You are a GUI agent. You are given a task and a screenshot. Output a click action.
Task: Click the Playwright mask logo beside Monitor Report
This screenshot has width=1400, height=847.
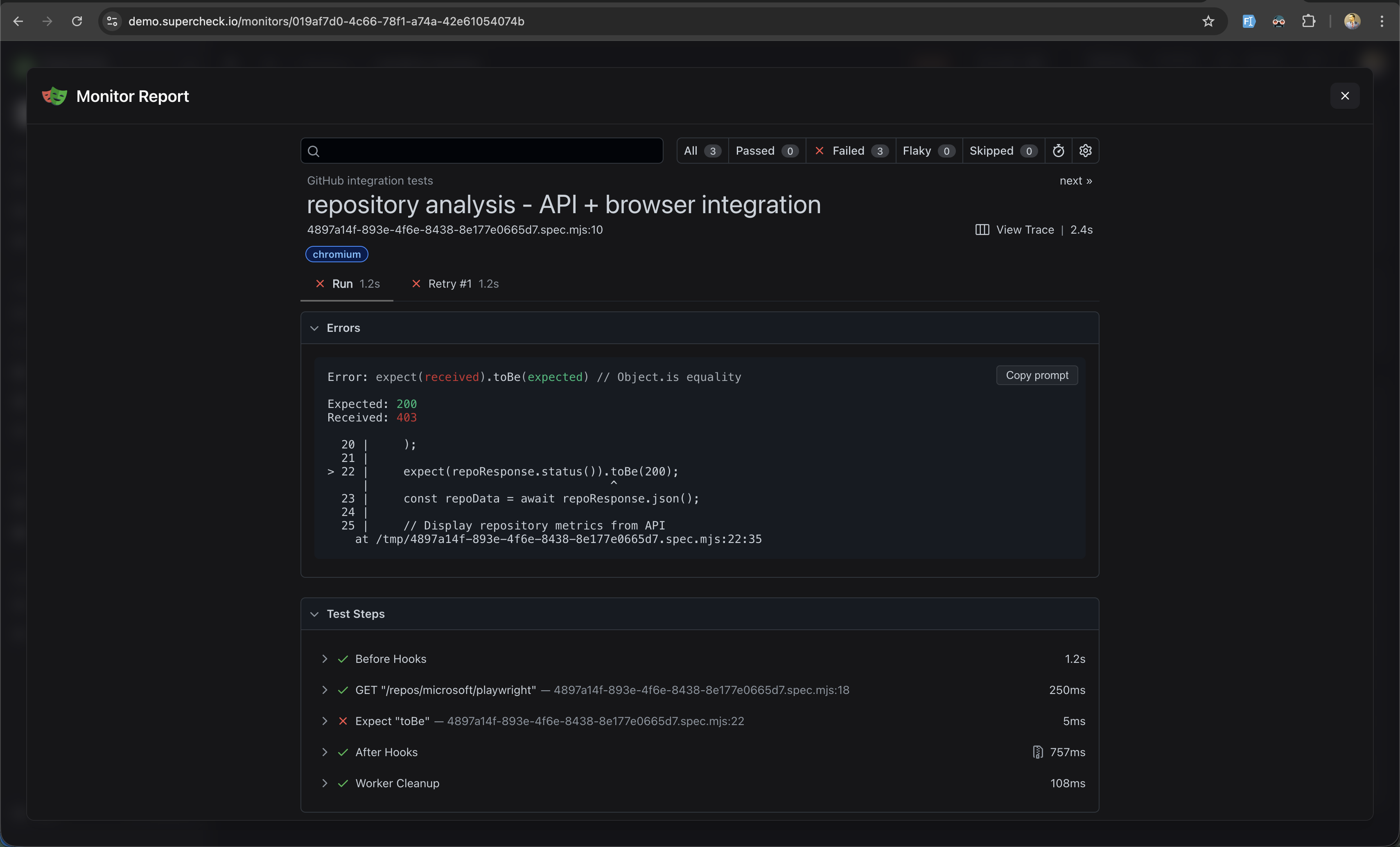pos(53,96)
